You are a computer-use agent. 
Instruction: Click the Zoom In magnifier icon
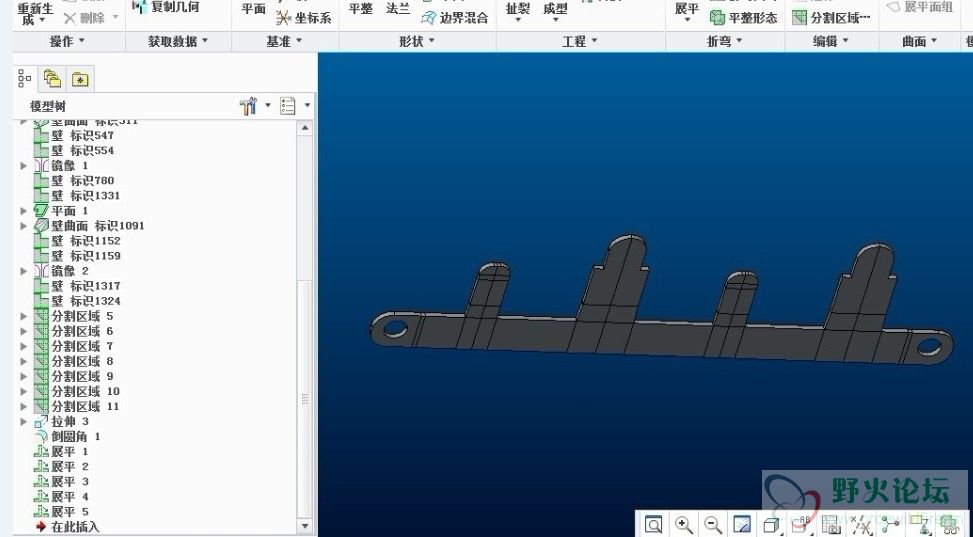(x=684, y=525)
